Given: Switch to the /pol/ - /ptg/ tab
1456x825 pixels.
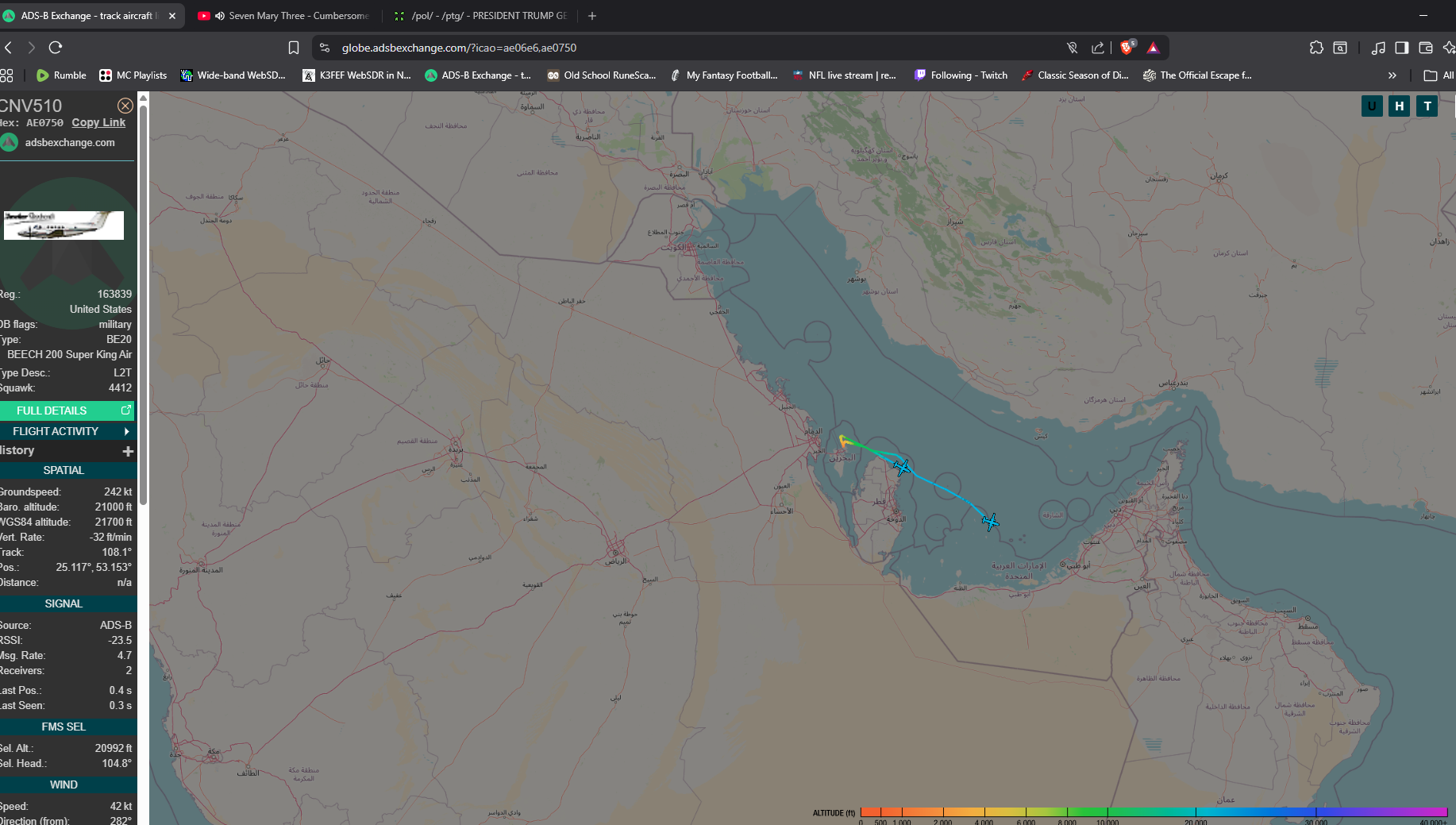Looking at the screenshot, I should (x=481, y=15).
